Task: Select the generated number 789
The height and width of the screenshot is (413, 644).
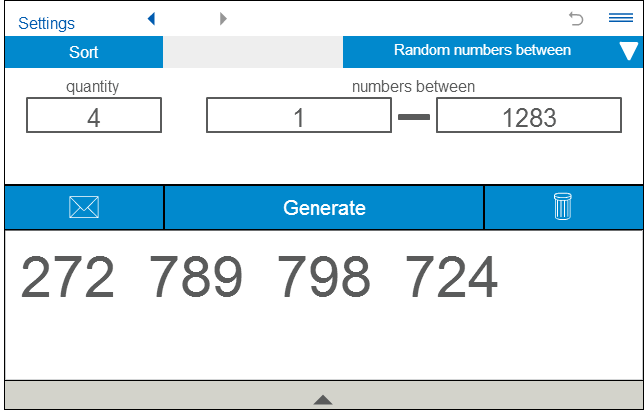Action: point(196,278)
